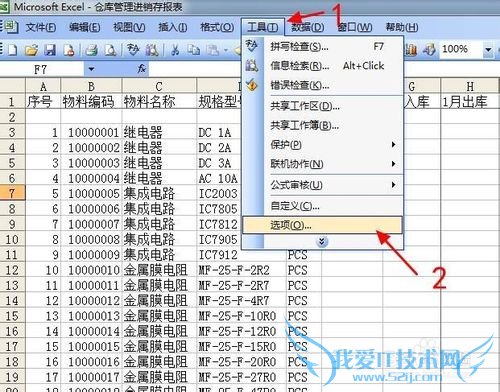This screenshot has height=392, width=500.
Task: Select 选项(O)... in Tools menu
Action: 323,225
